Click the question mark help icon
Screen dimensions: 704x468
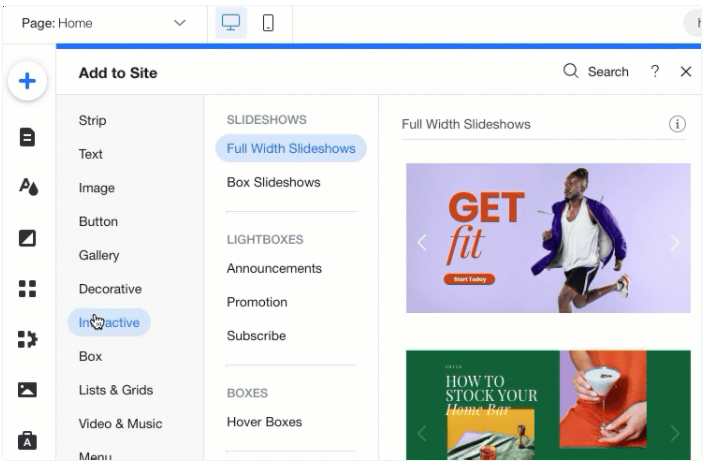coord(655,71)
